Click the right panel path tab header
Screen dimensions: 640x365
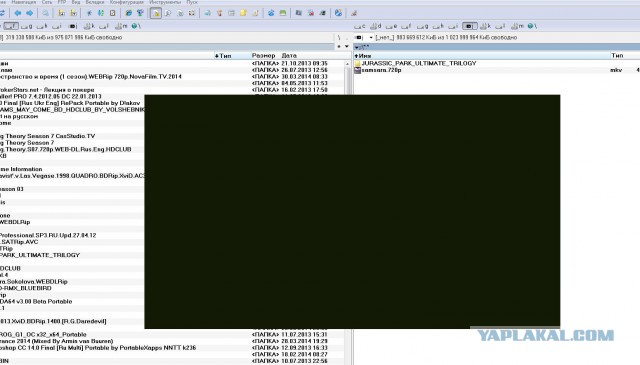[x=496, y=47]
